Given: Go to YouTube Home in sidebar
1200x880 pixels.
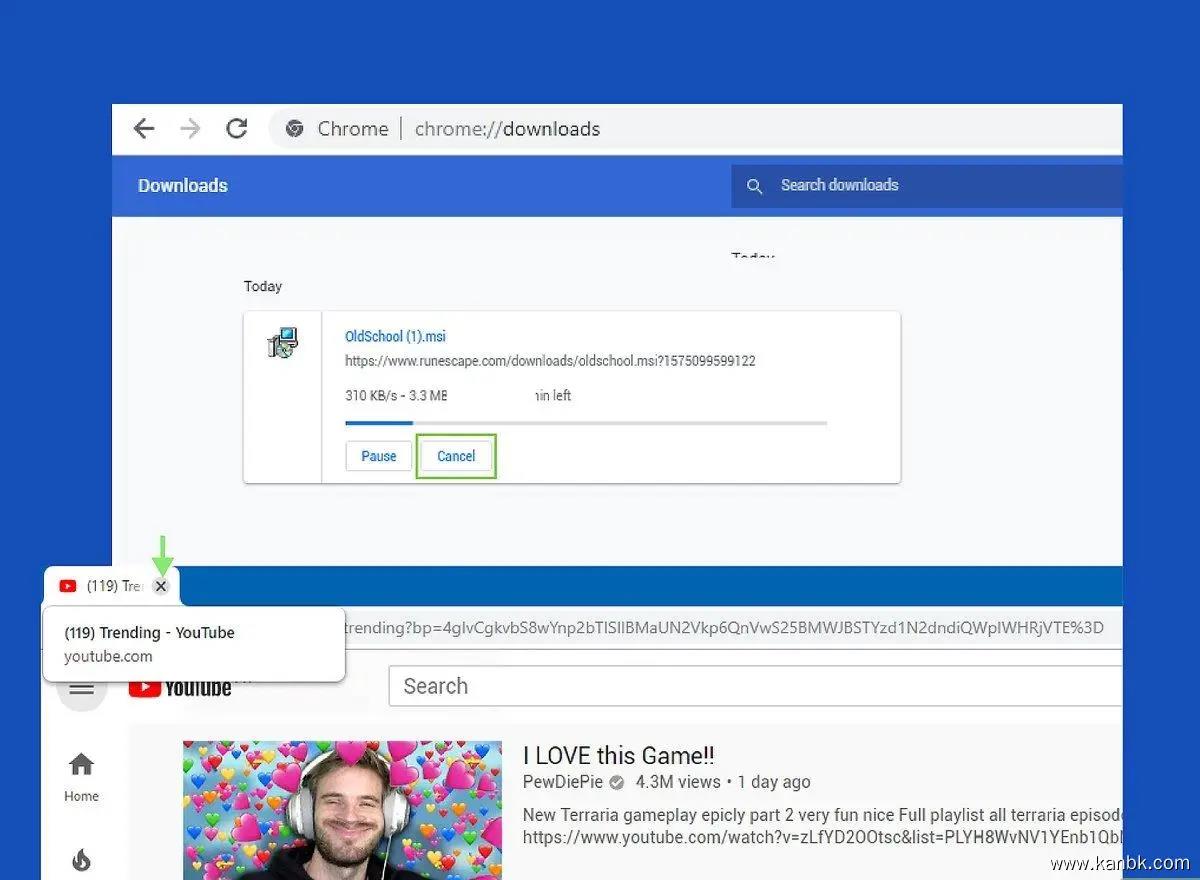Looking at the screenshot, I should (81, 777).
